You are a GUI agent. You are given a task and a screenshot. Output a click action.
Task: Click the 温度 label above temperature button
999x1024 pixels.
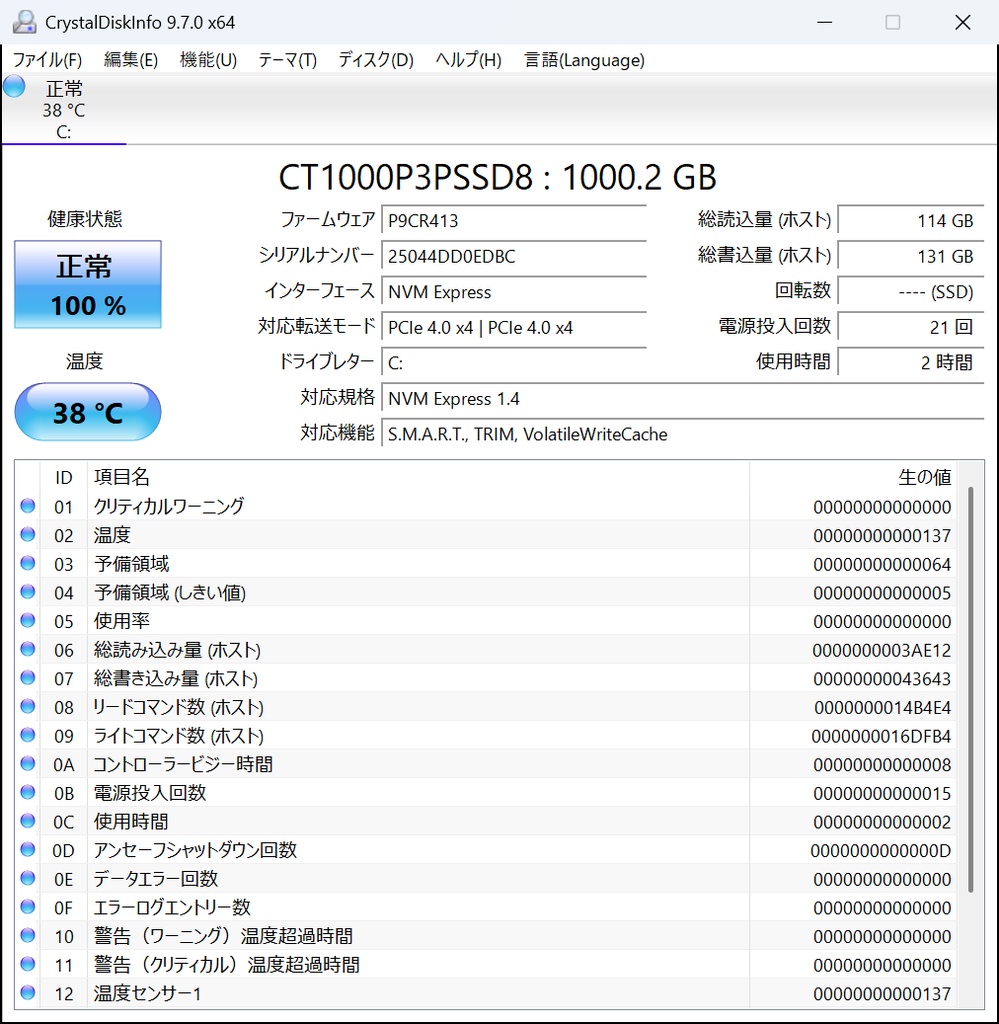tap(85, 361)
